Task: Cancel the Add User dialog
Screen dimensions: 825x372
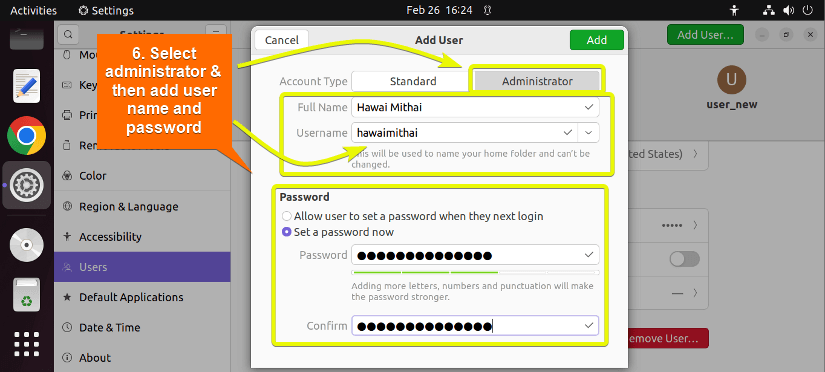Action: 281,40
